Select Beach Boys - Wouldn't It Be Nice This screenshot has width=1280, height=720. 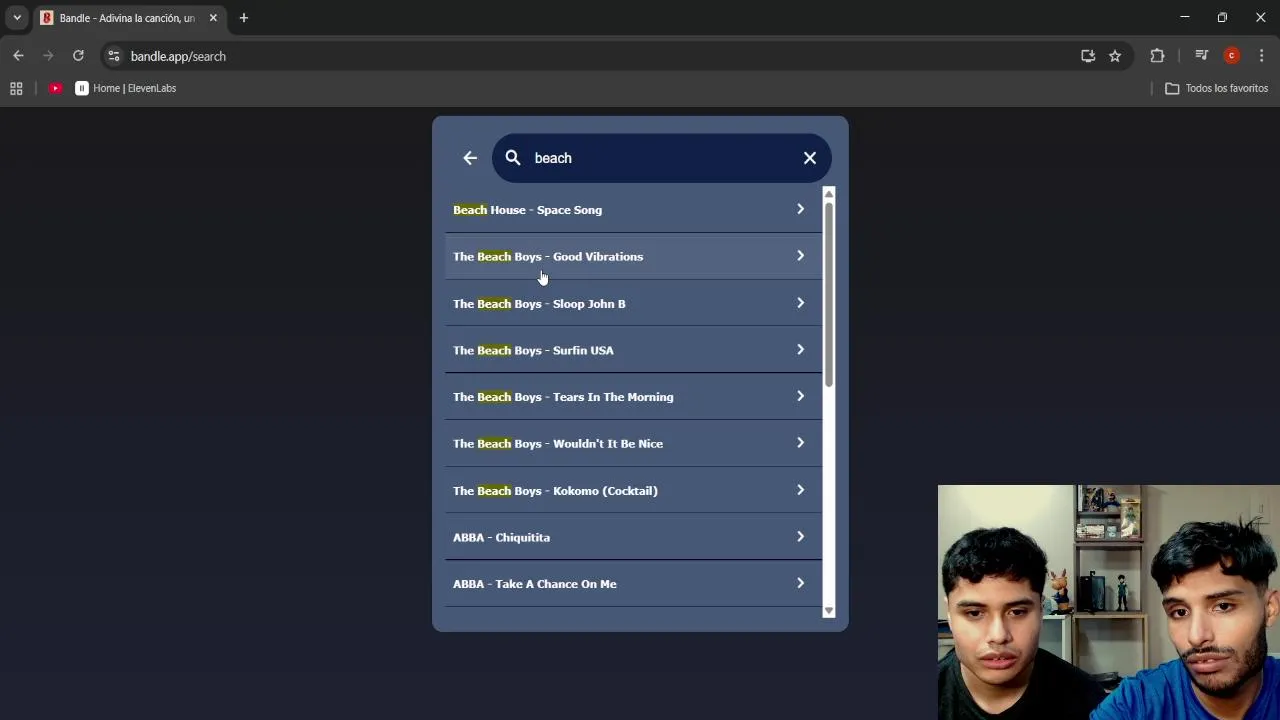click(633, 443)
